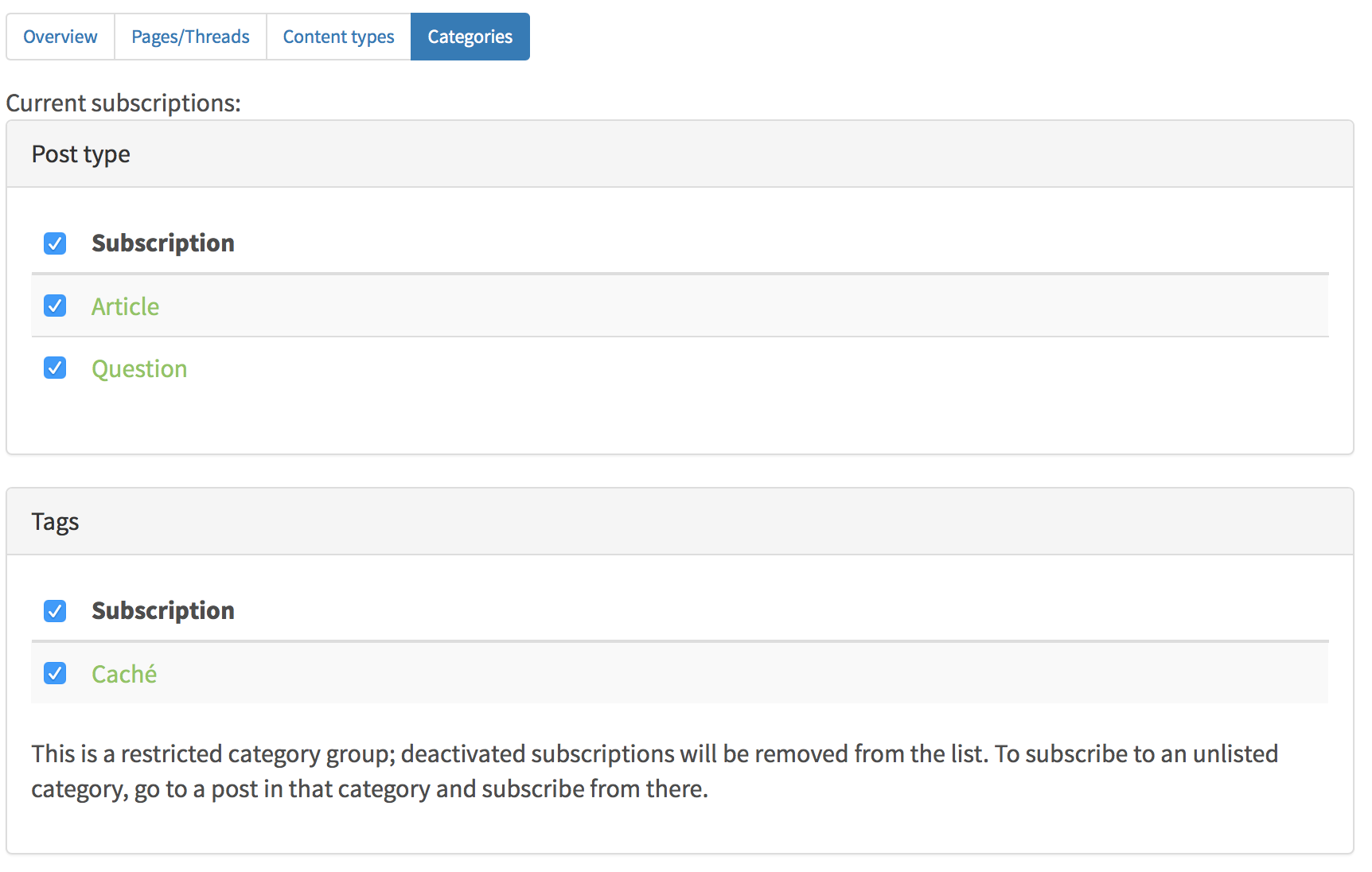This screenshot has width=1372, height=872.
Task: Switch to the Pages/Threads tab
Action: coord(190,37)
